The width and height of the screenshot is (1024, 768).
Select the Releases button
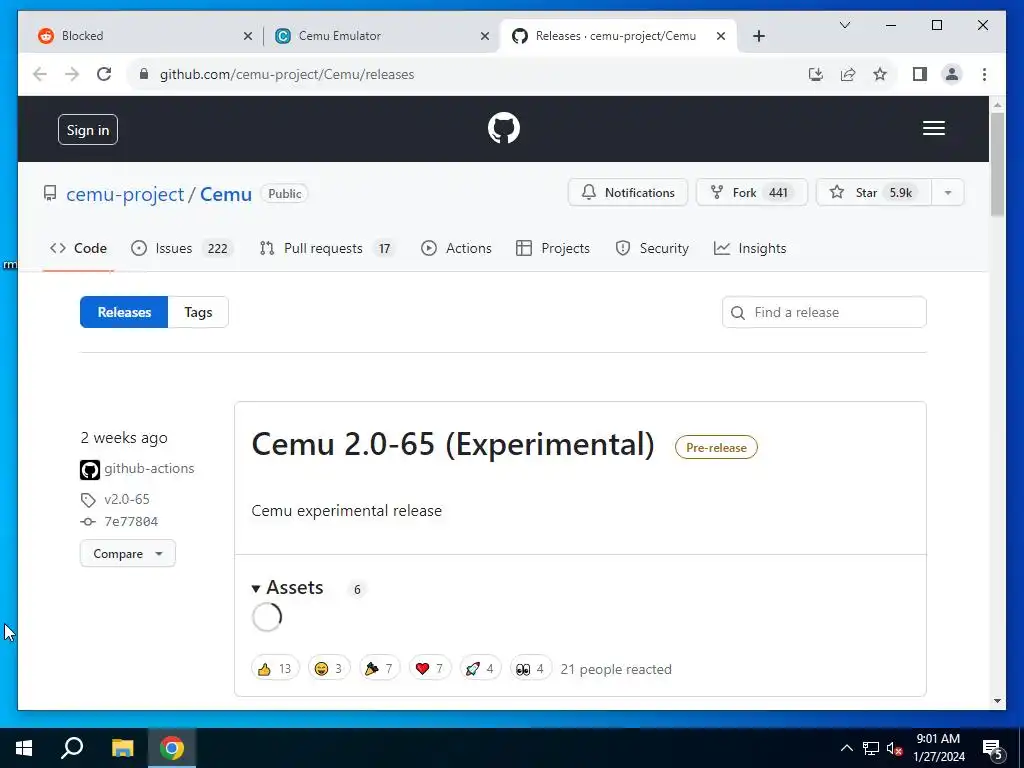tap(124, 312)
